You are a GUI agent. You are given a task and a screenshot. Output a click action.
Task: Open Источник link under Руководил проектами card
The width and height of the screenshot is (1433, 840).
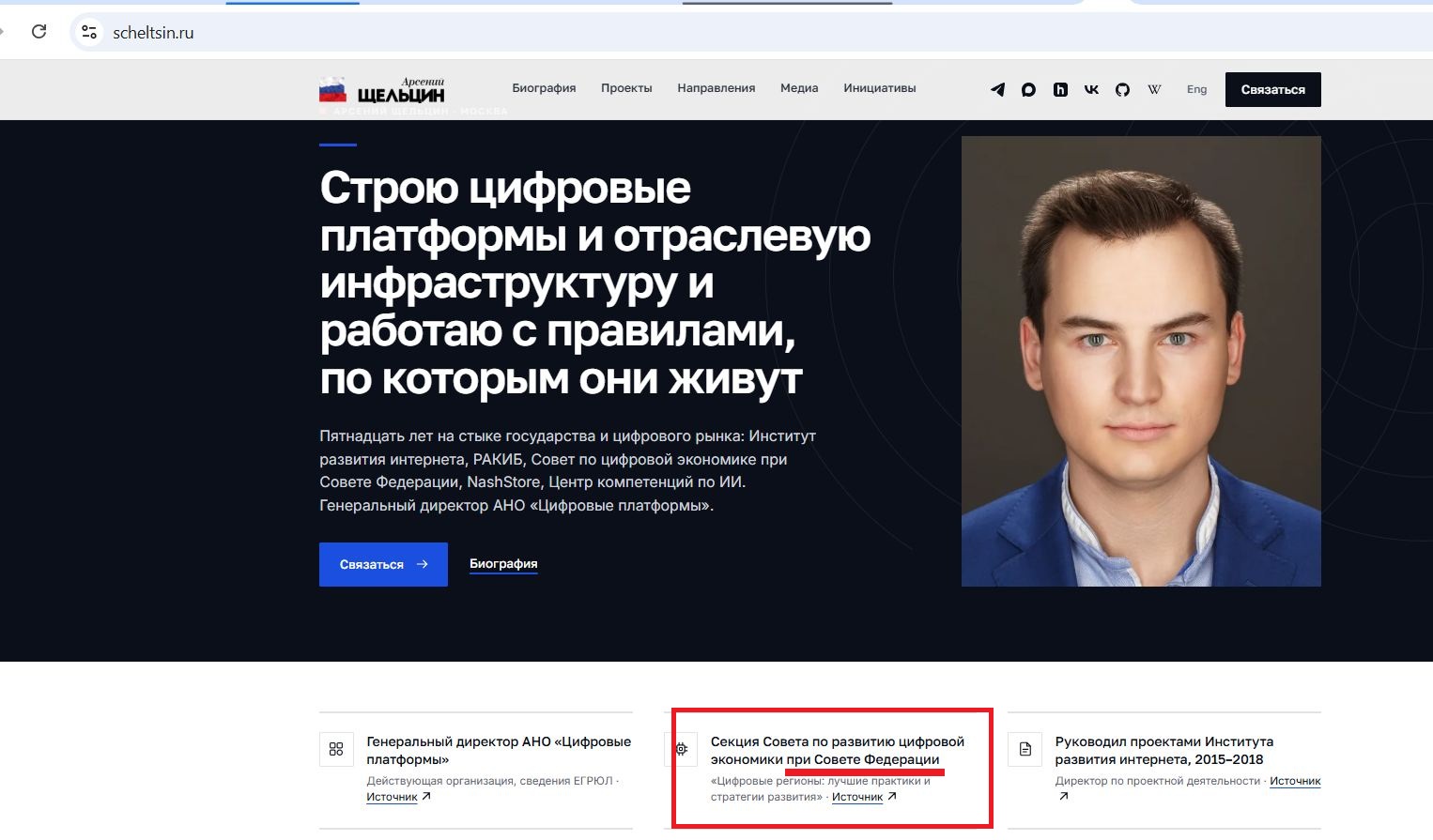[1295, 781]
